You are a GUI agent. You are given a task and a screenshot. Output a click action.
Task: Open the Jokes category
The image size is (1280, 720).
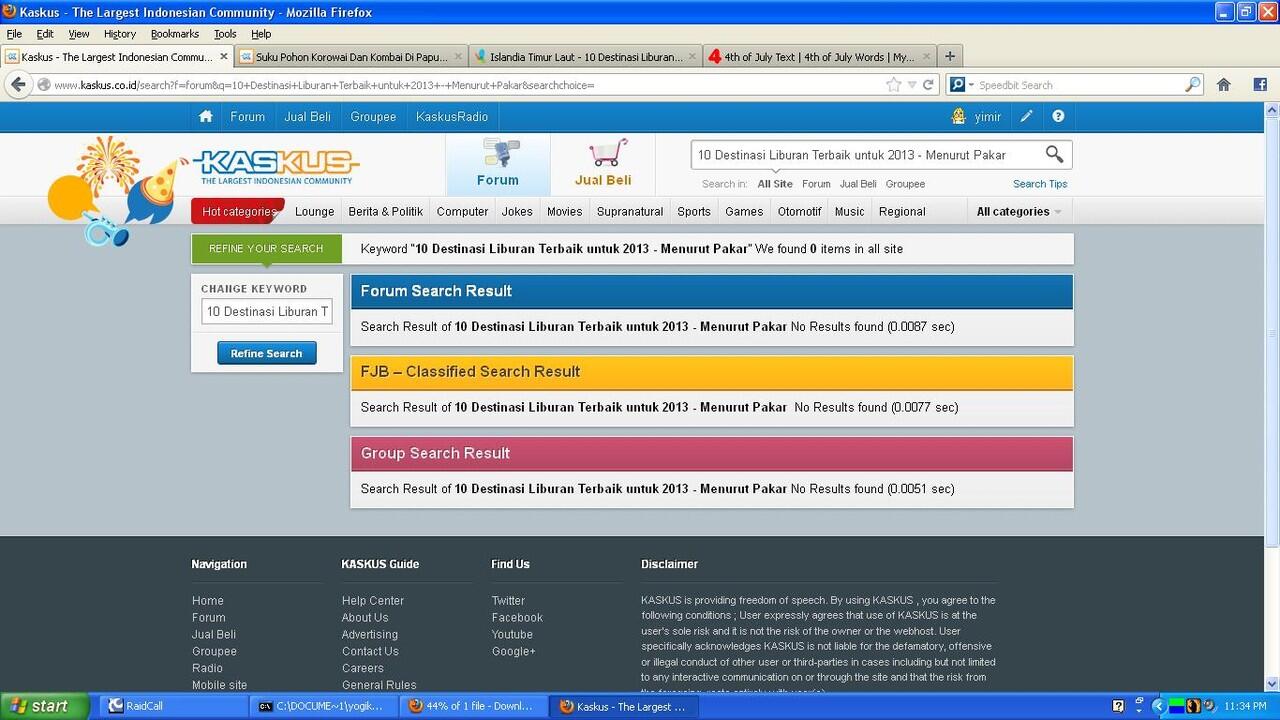517,211
